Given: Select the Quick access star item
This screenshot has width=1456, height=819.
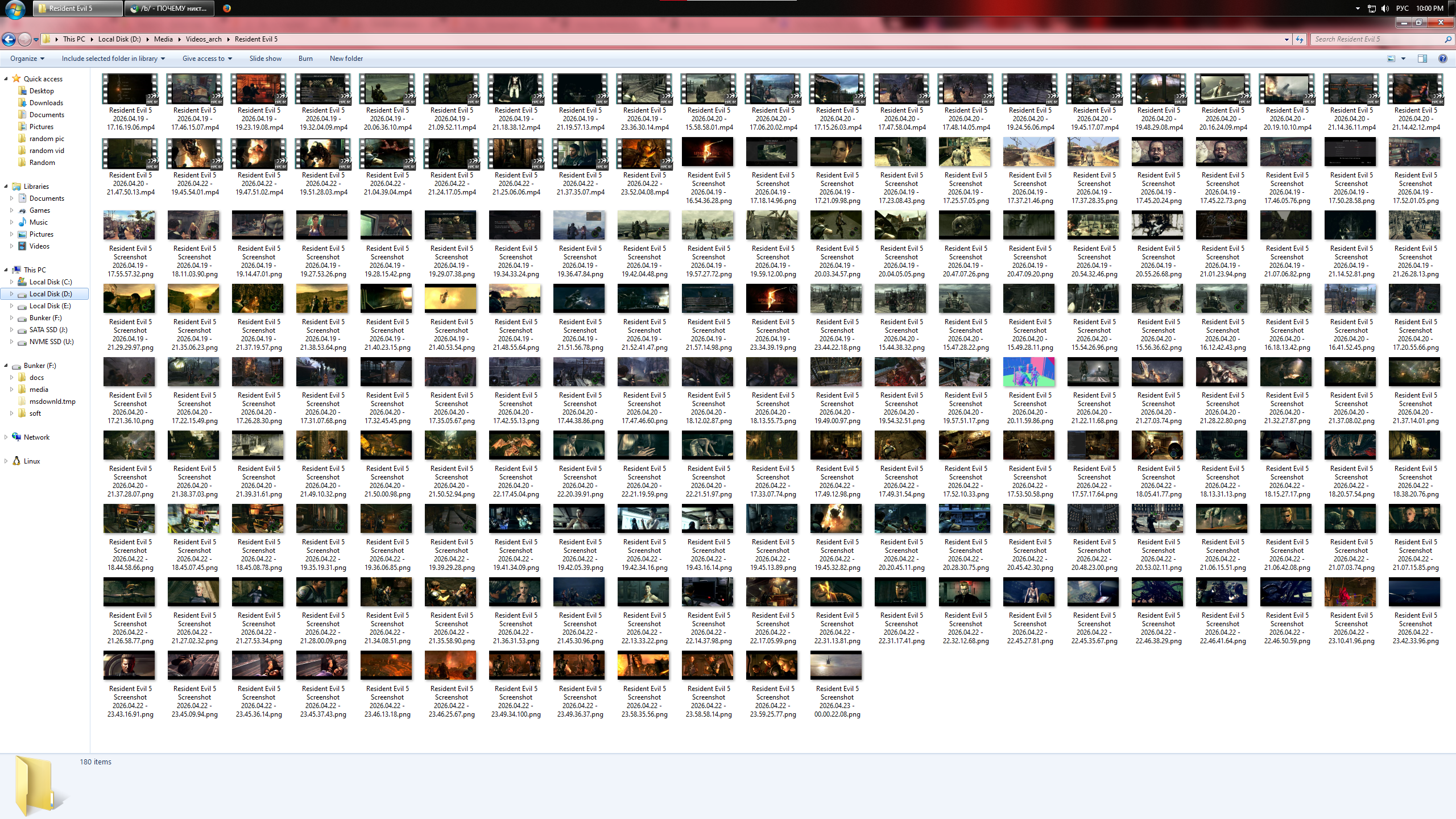Looking at the screenshot, I should click(38, 79).
